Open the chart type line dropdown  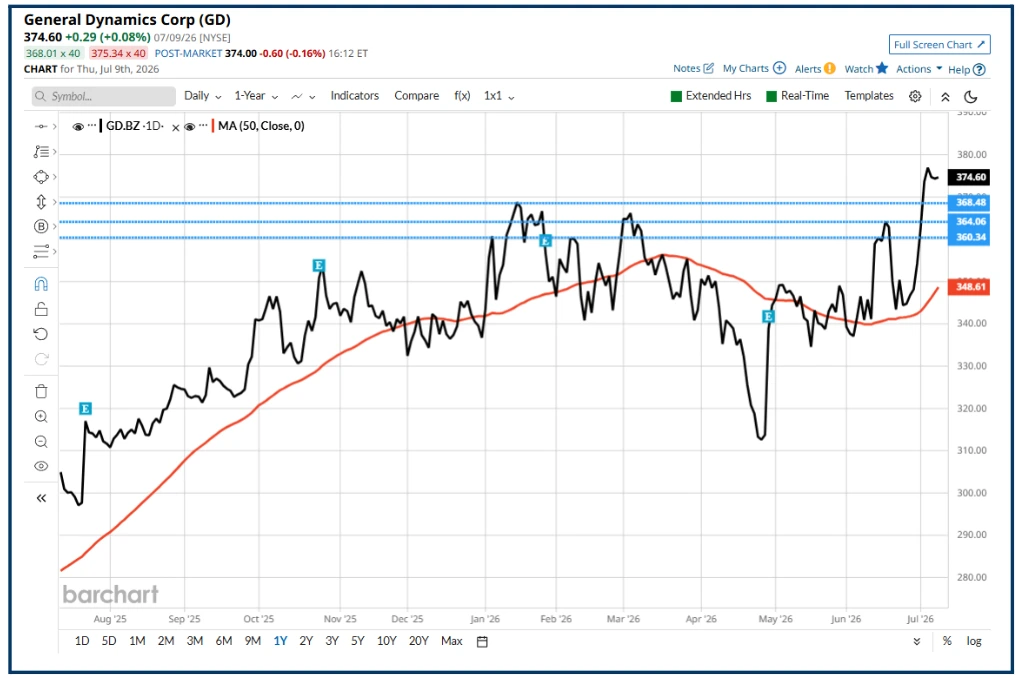pos(303,96)
